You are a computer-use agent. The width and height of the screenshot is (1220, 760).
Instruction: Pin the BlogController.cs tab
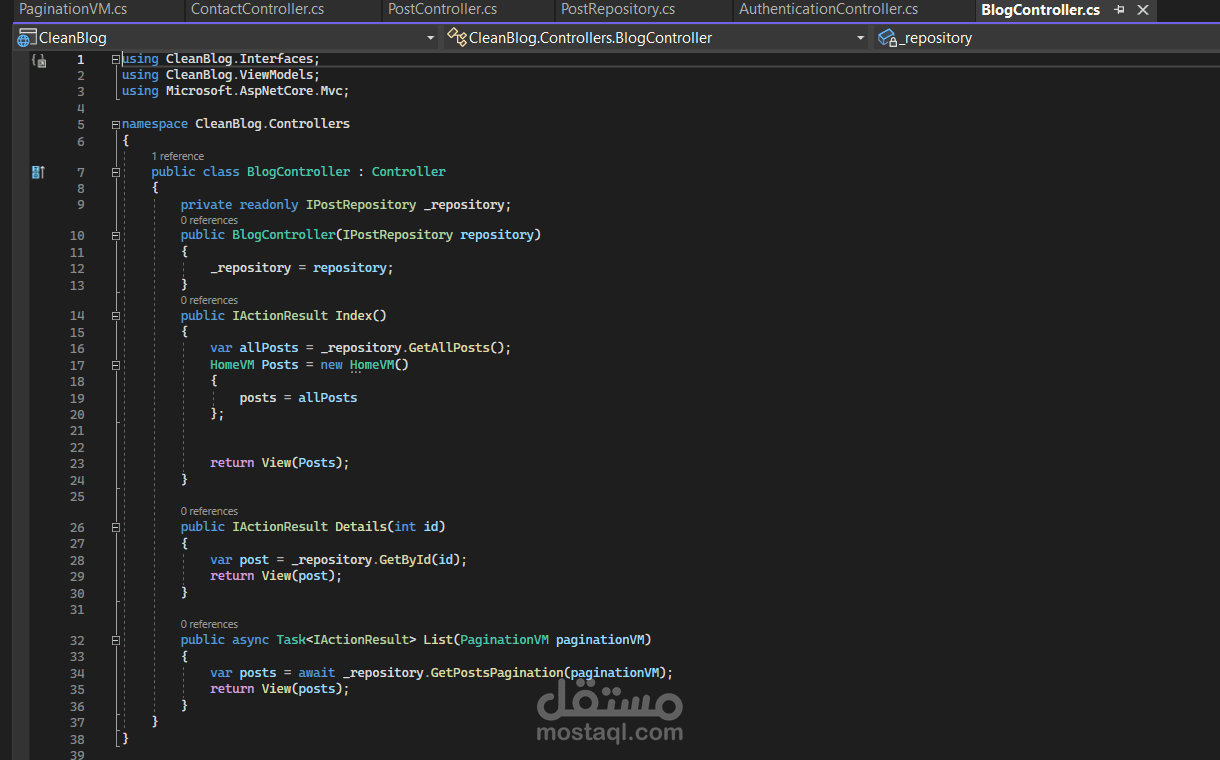[1120, 10]
